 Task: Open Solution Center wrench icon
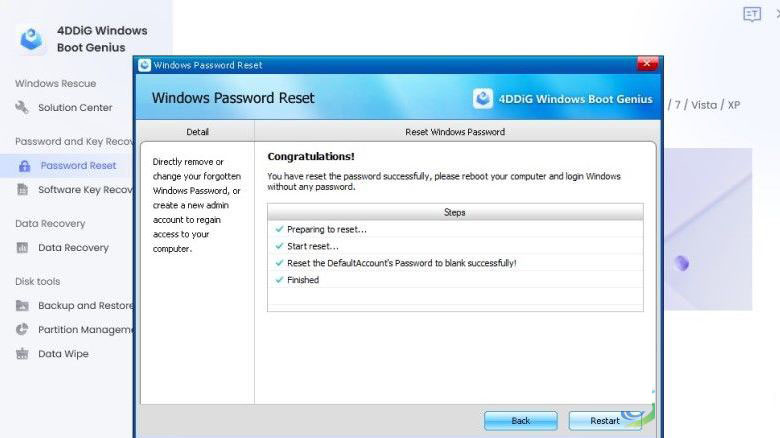pyautogui.click(x=22, y=107)
